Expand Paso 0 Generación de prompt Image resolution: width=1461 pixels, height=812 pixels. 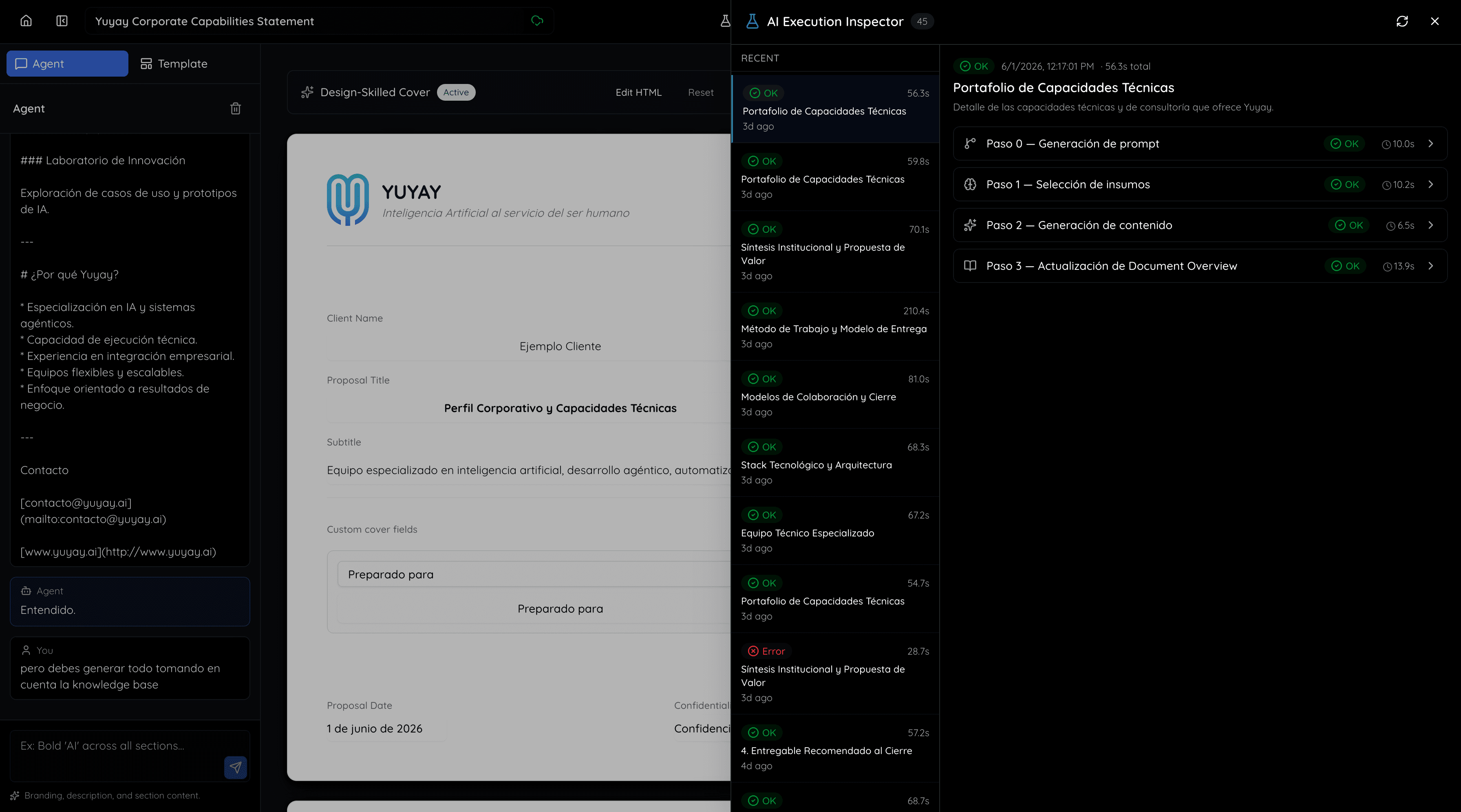(1200, 143)
